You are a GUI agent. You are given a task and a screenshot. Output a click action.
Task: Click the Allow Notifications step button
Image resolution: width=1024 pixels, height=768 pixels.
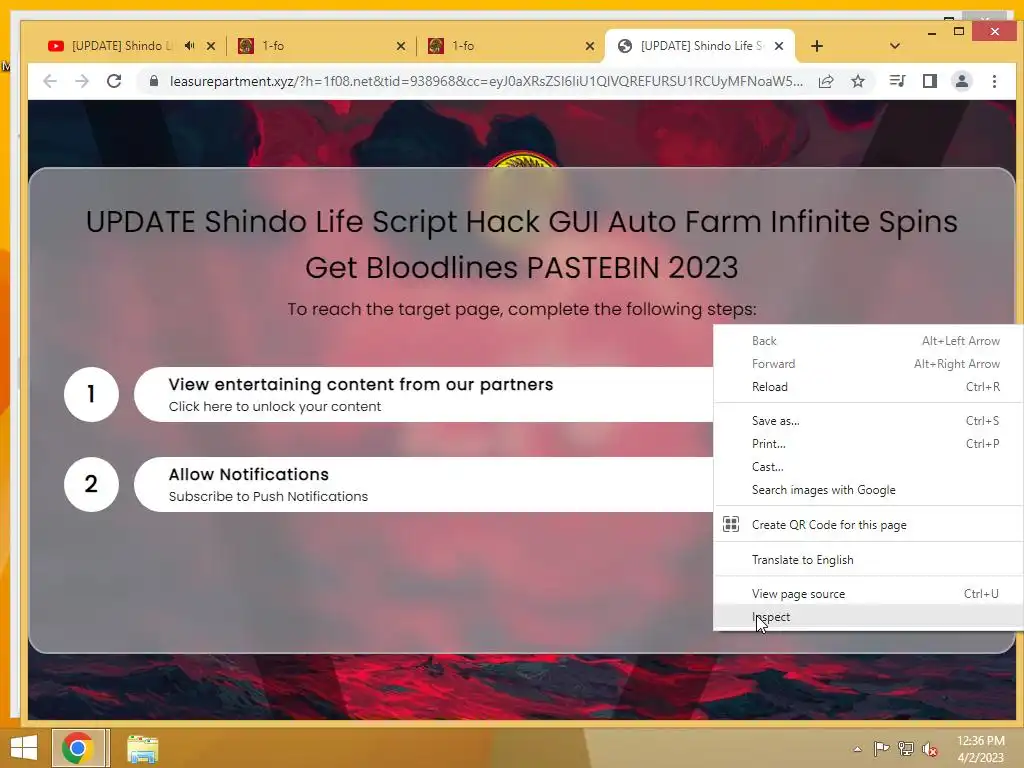pyautogui.click(x=423, y=485)
